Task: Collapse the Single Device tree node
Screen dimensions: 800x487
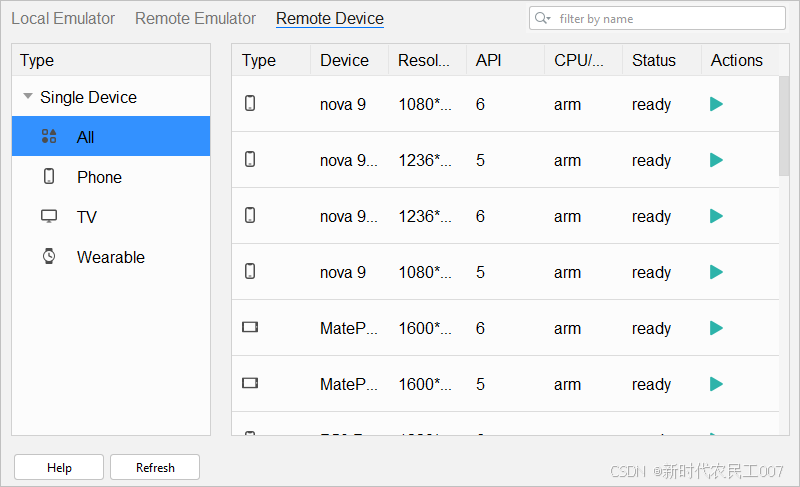Action: 28,96
